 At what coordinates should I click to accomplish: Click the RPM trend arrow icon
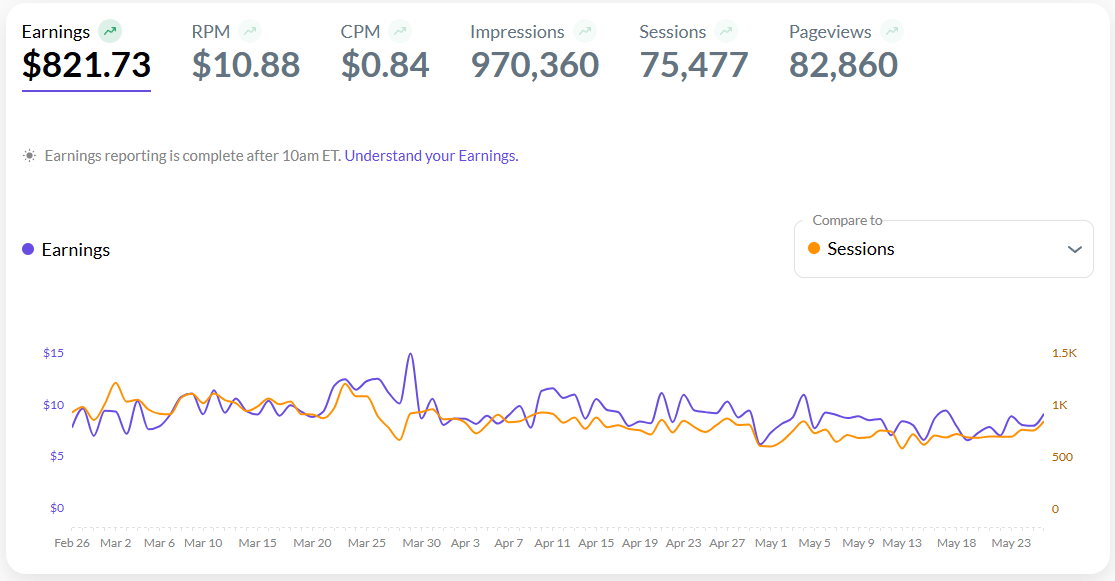250,31
